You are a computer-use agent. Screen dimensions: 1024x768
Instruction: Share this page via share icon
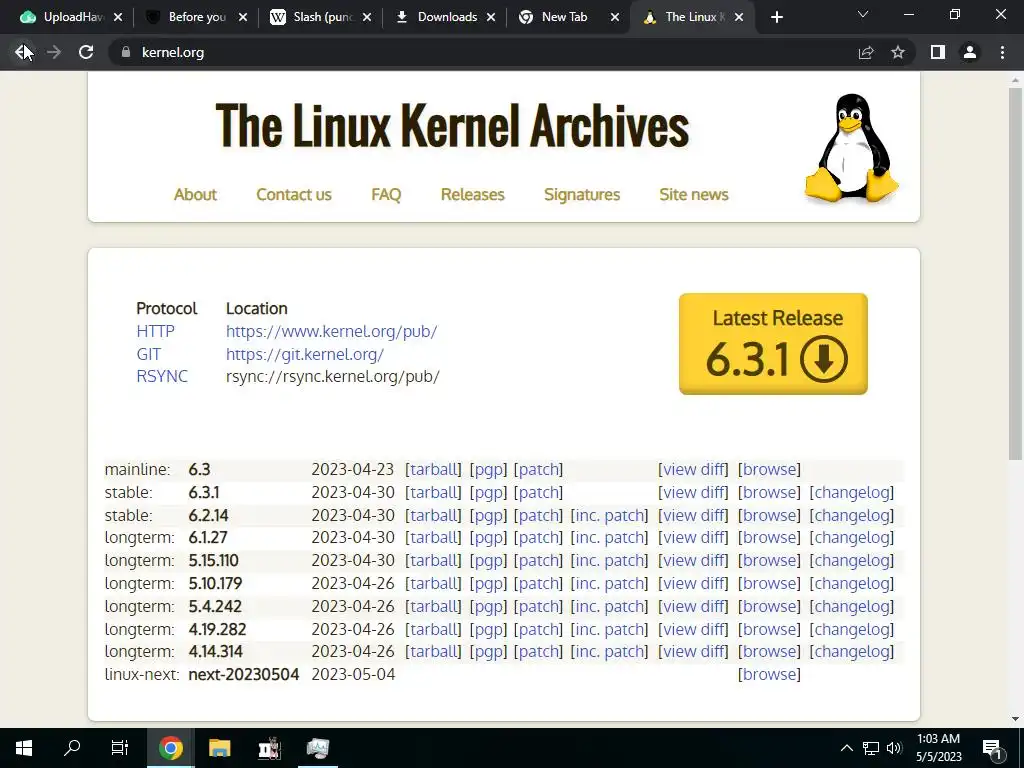[x=866, y=52]
